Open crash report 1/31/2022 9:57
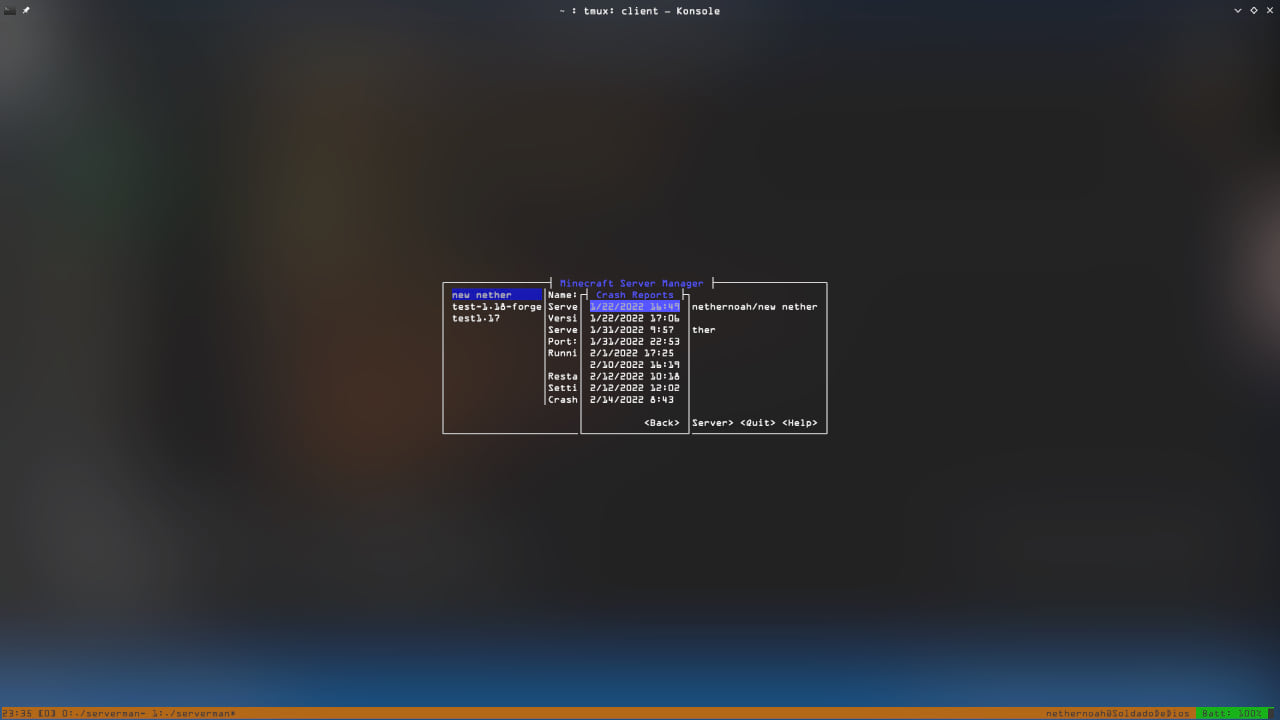Image resolution: width=1280 pixels, height=720 pixels. point(631,330)
